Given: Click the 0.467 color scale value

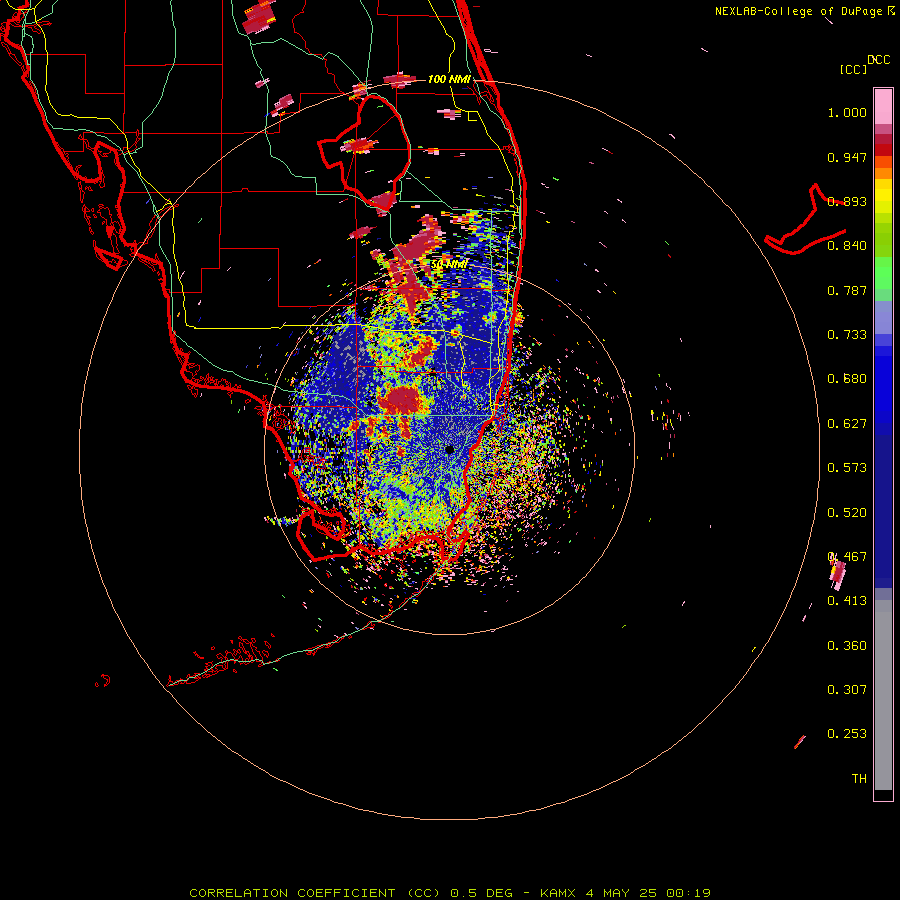Looking at the screenshot, I should coord(847,557).
